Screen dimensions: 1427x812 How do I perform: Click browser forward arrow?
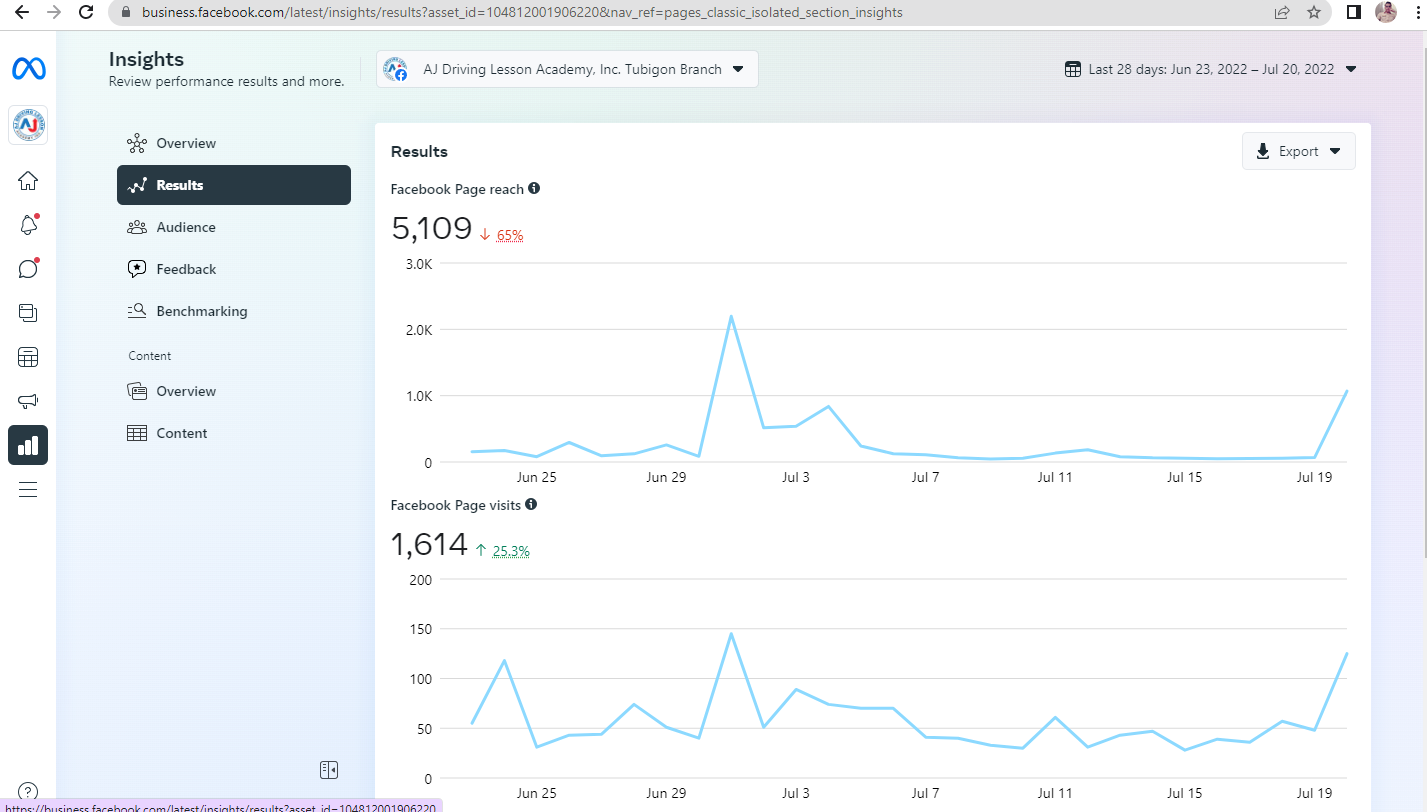coord(55,13)
